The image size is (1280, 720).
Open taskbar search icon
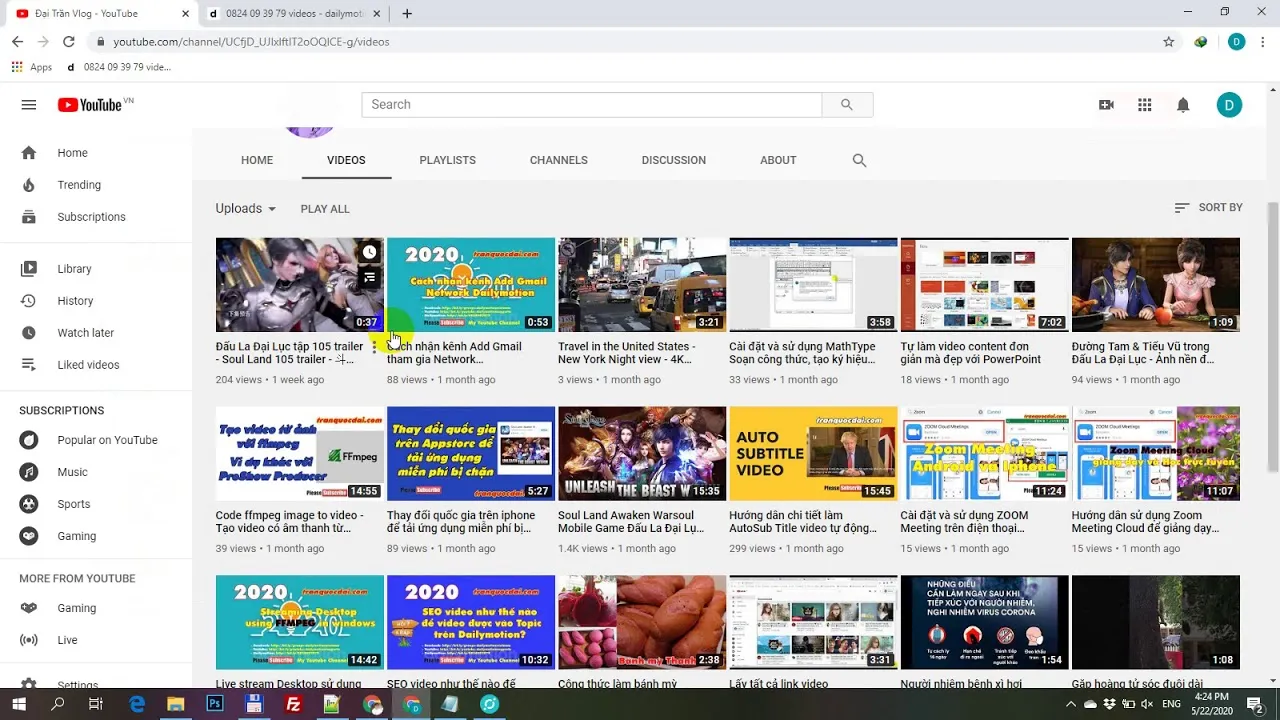[x=57, y=704]
